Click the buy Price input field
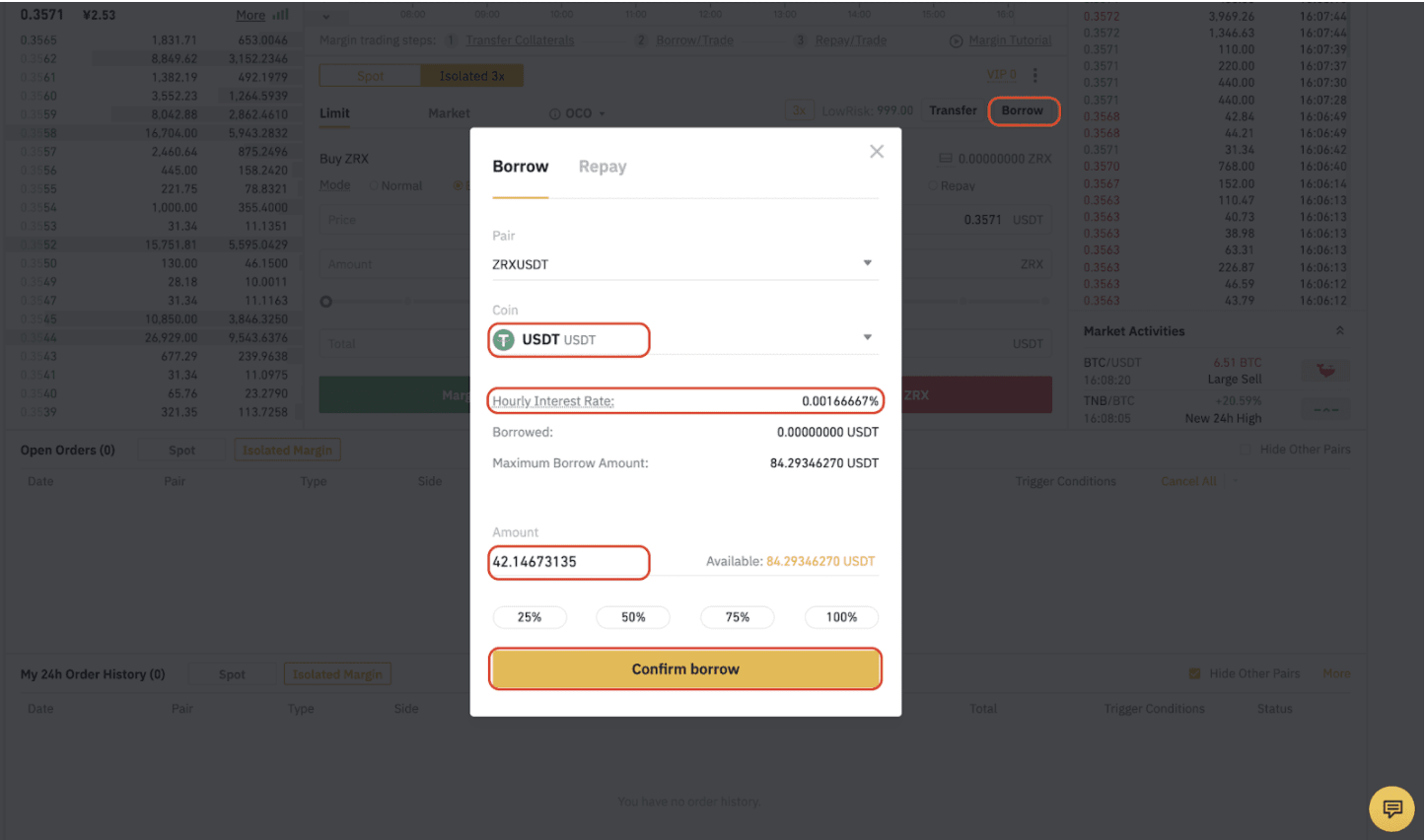 coord(394,220)
